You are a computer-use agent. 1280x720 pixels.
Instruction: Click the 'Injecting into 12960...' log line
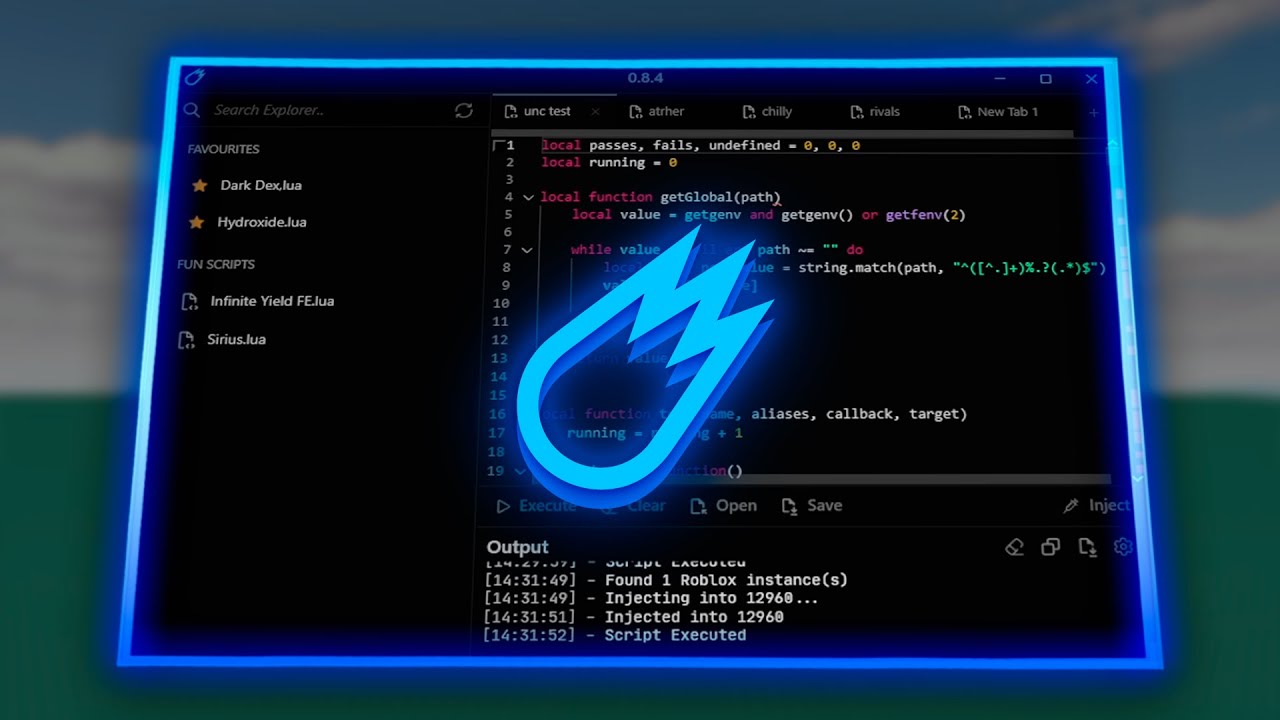tap(651, 598)
